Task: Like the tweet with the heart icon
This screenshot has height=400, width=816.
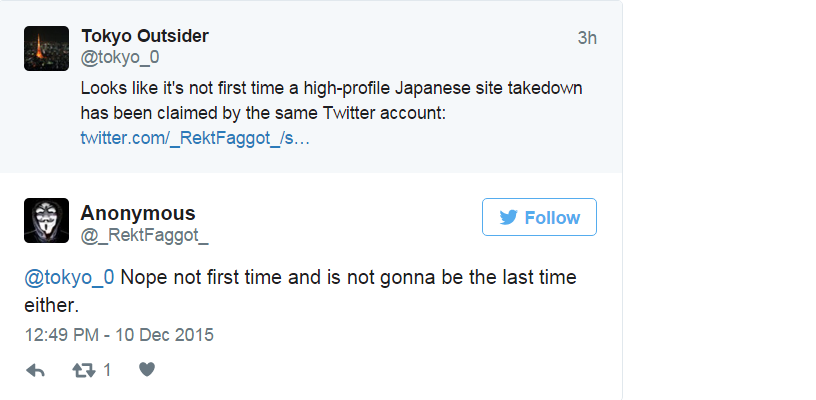Action: point(146,370)
